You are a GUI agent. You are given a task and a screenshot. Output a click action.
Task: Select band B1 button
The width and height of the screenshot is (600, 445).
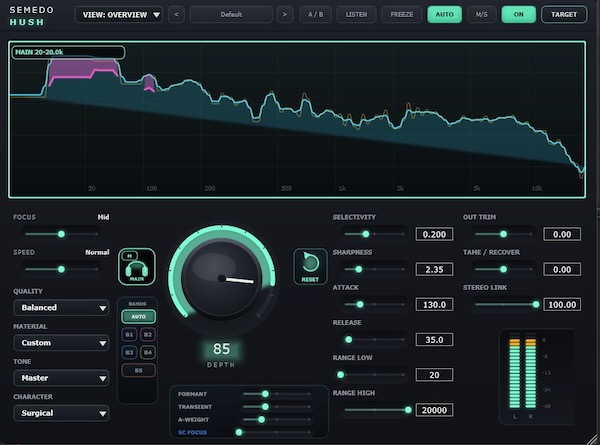[129, 334]
